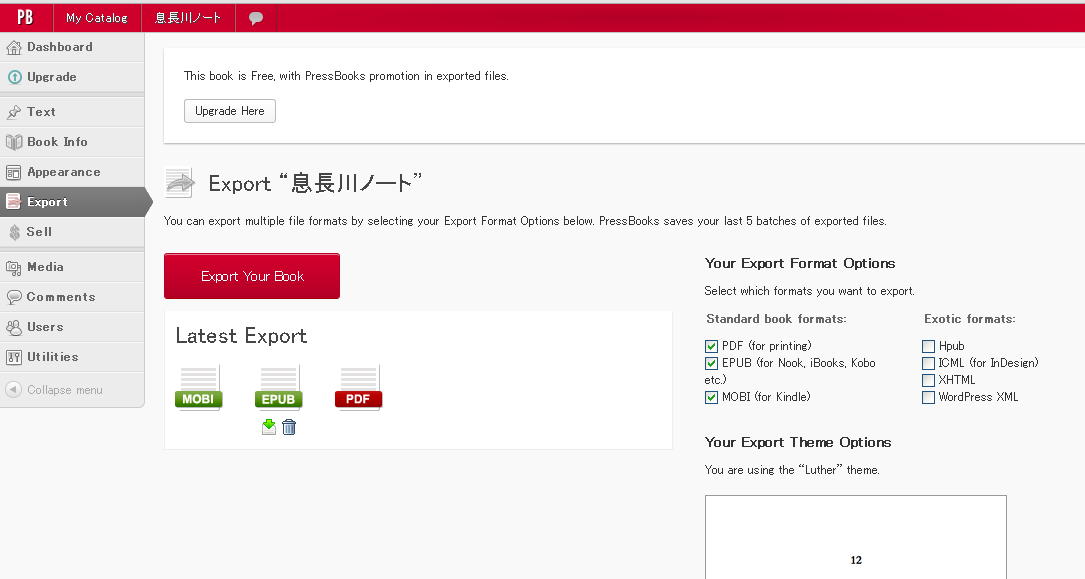Viewport: 1085px width, 579px height.
Task: Open the Comments sidebar item
Action: click(72, 297)
